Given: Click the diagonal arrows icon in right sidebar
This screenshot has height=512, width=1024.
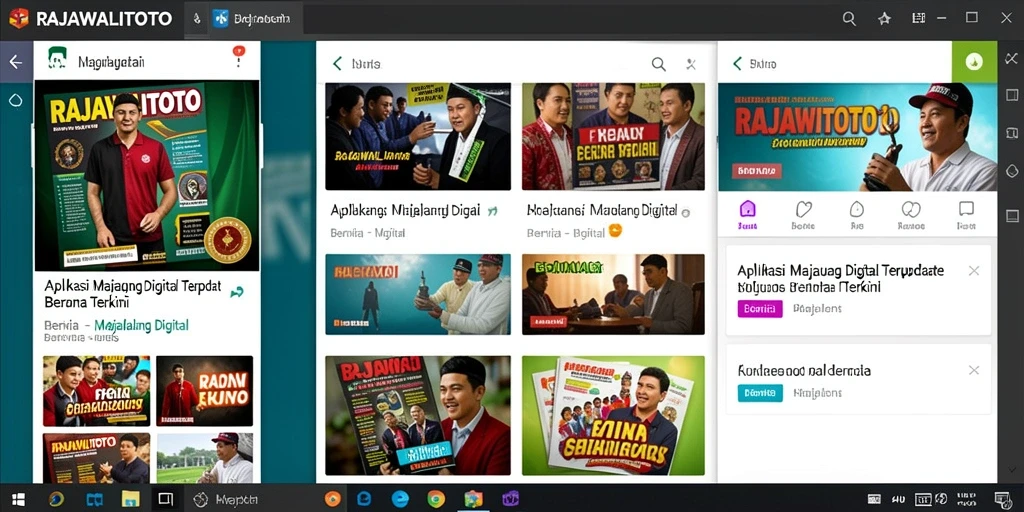Looking at the screenshot, I should point(1012,58).
